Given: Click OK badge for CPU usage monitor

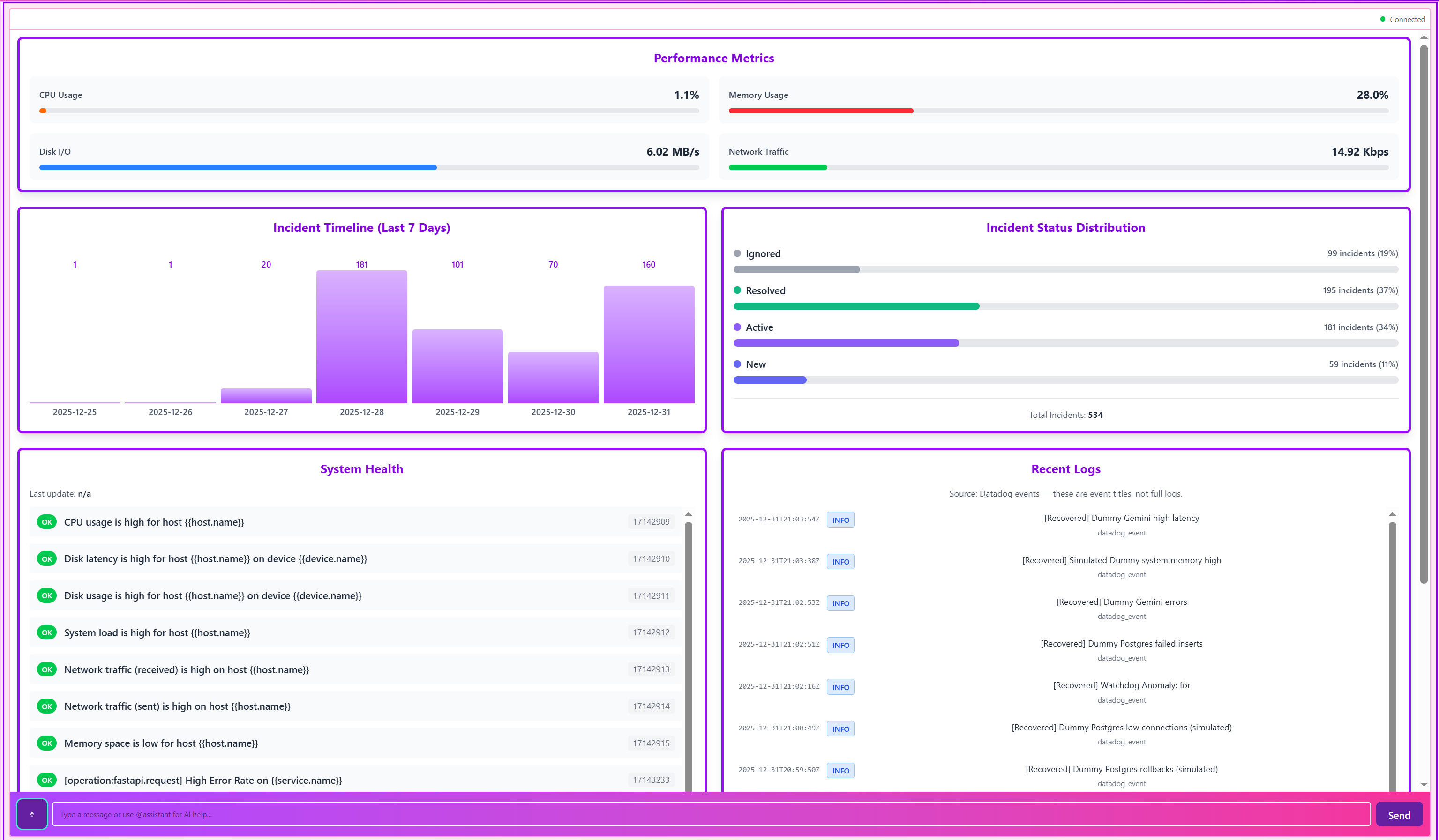Looking at the screenshot, I should 47,521.
